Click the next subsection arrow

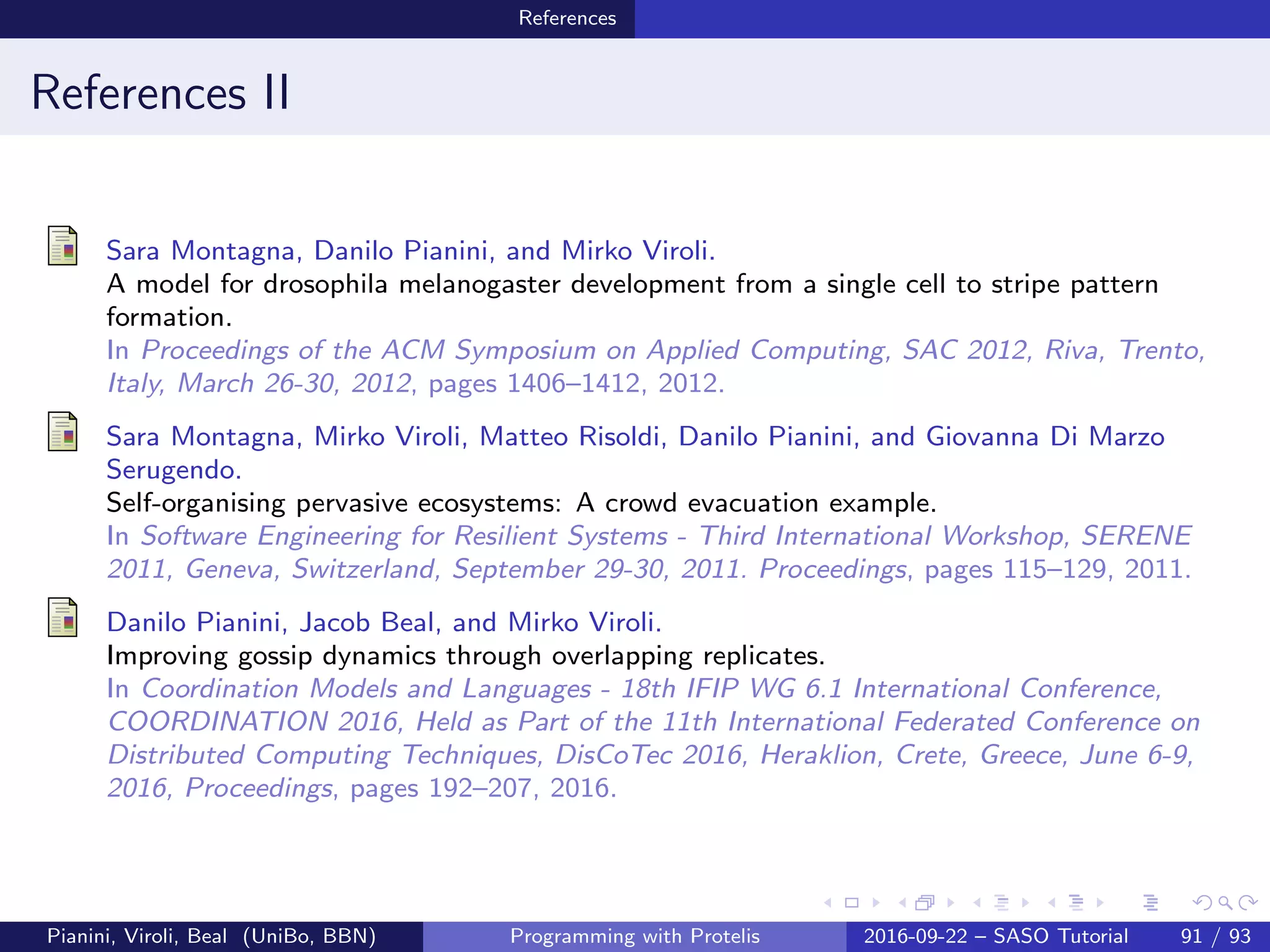[1026, 903]
